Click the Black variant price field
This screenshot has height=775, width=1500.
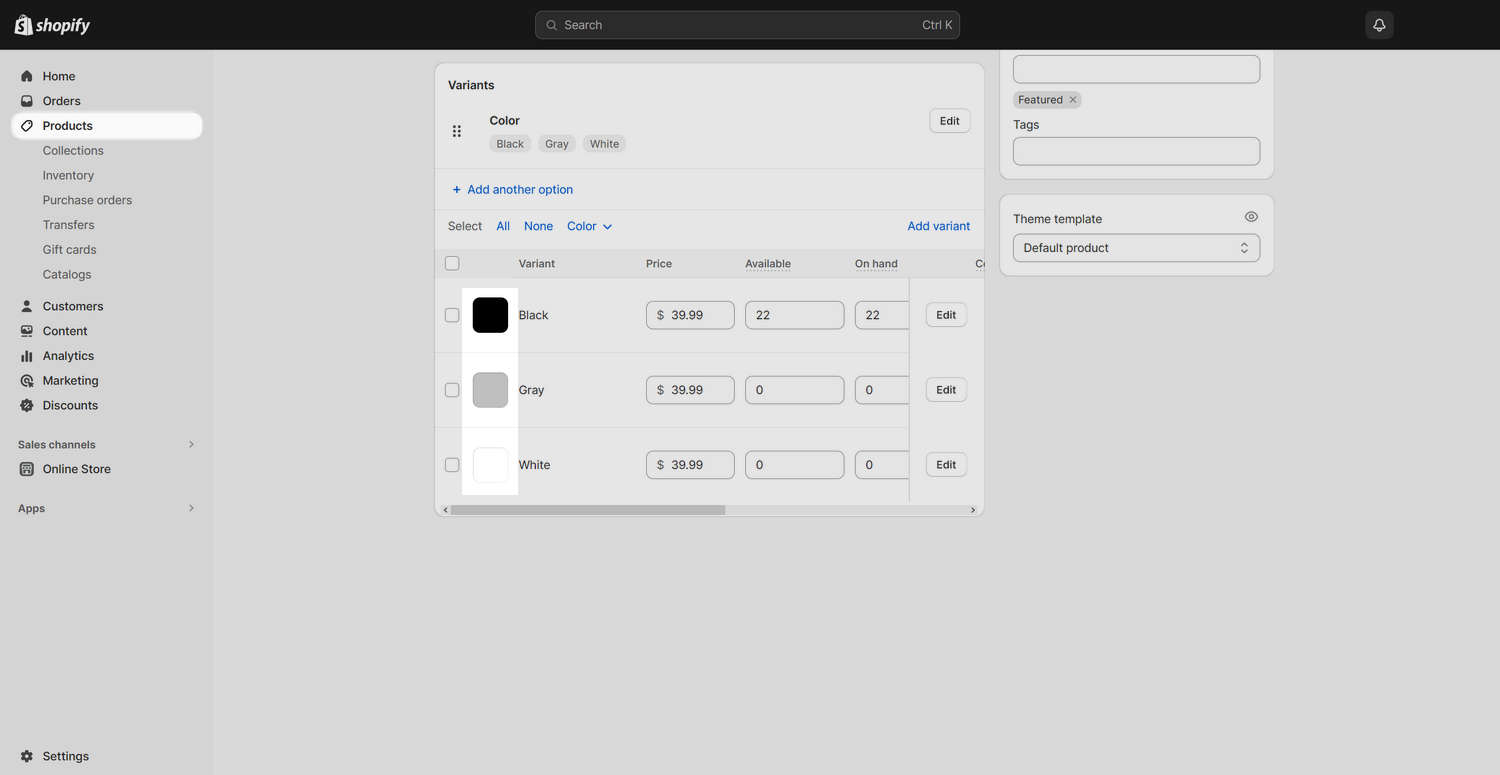coord(690,315)
